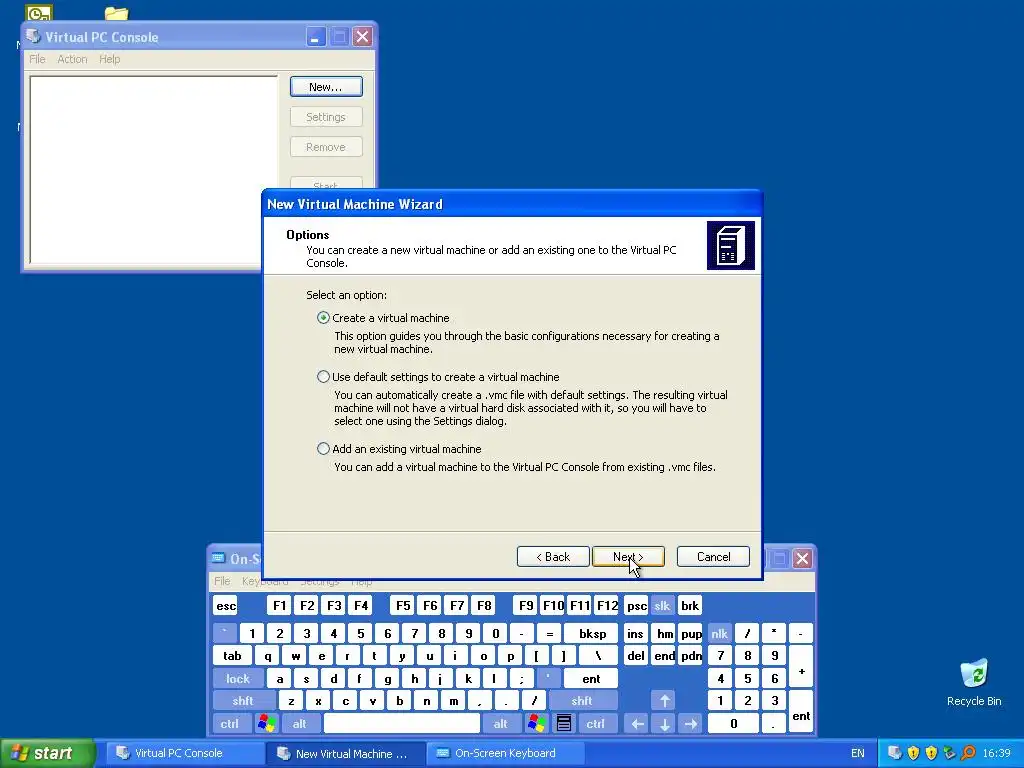Screen dimensions: 1024x768
Task: Click the application menu key icon on keyboard
Action: pyautogui.click(x=564, y=724)
